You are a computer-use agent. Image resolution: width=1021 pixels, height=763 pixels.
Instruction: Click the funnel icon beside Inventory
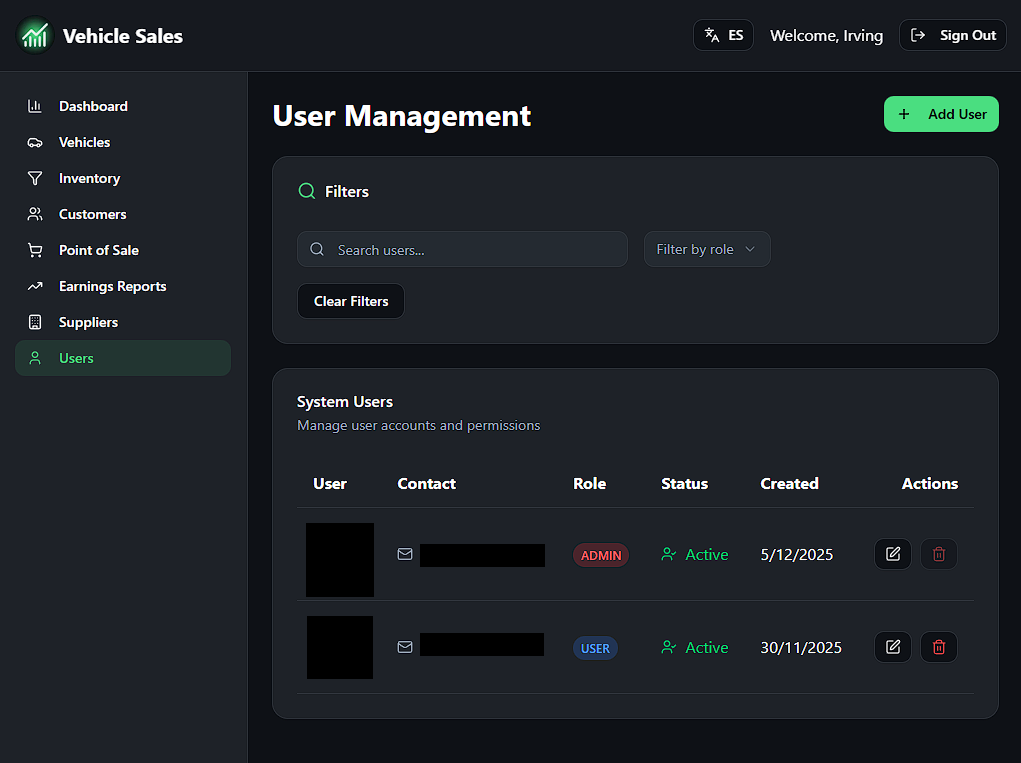pos(35,178)
